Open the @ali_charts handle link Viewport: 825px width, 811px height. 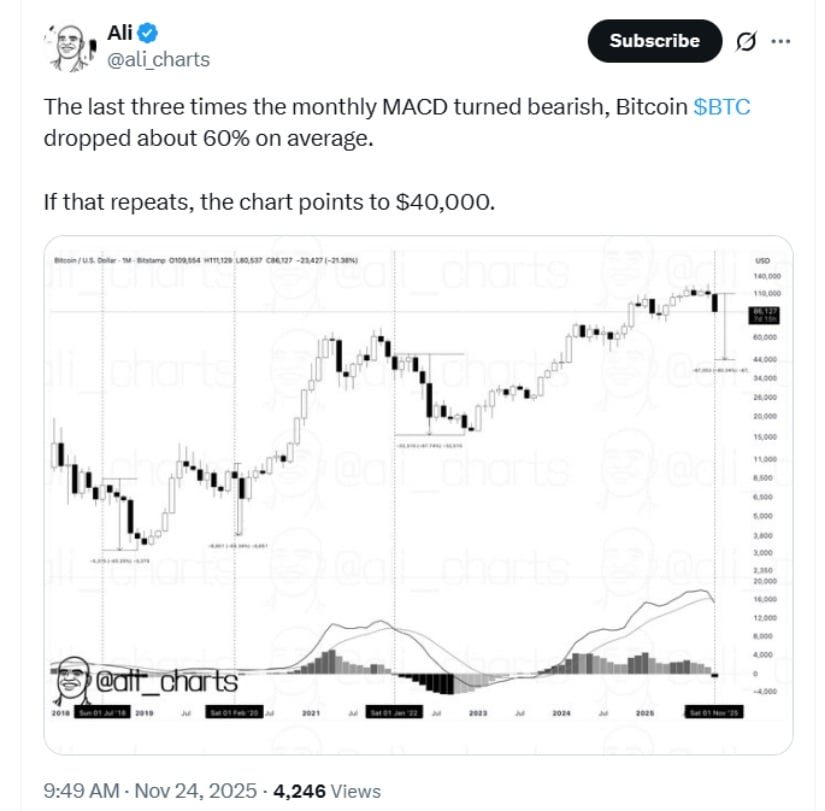click(159, 59)
